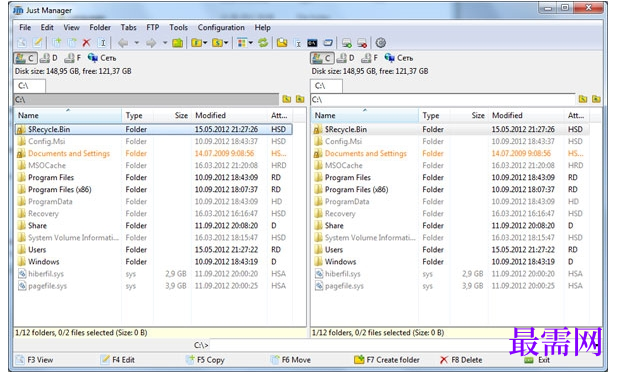Viewport: 621px width, 373px height.
Task: Click second folder icon beside left path bar
Action: (x=300, y=99)
